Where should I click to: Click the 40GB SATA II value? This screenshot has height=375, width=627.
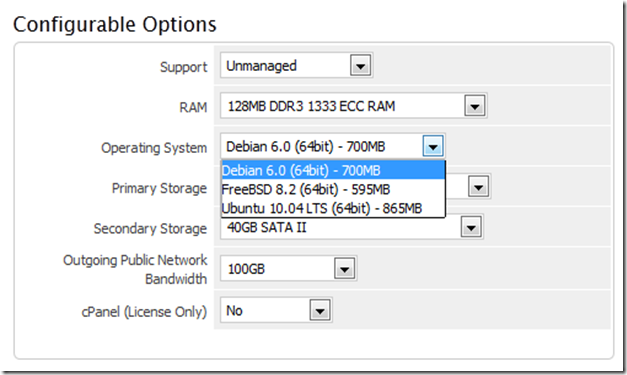(x=266, y=227)
